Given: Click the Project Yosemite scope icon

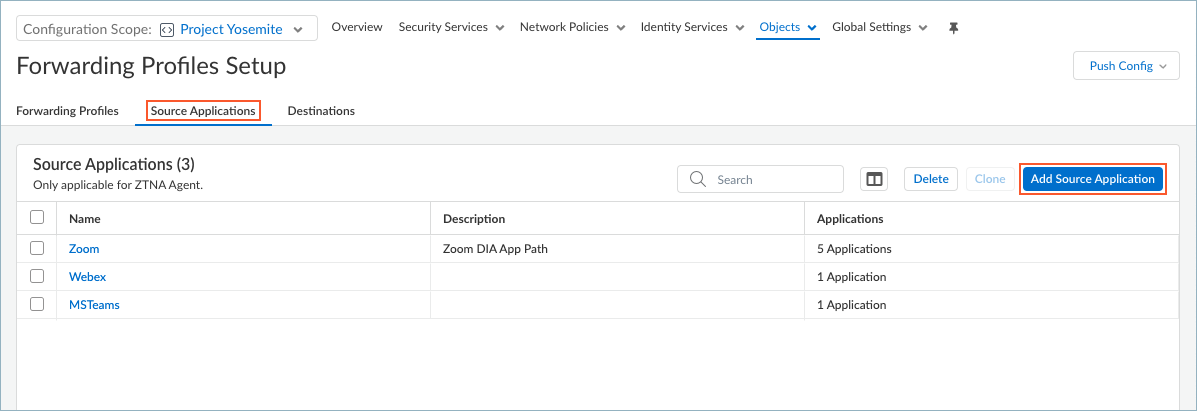Looking at the screenshot, I should [167, 29].
